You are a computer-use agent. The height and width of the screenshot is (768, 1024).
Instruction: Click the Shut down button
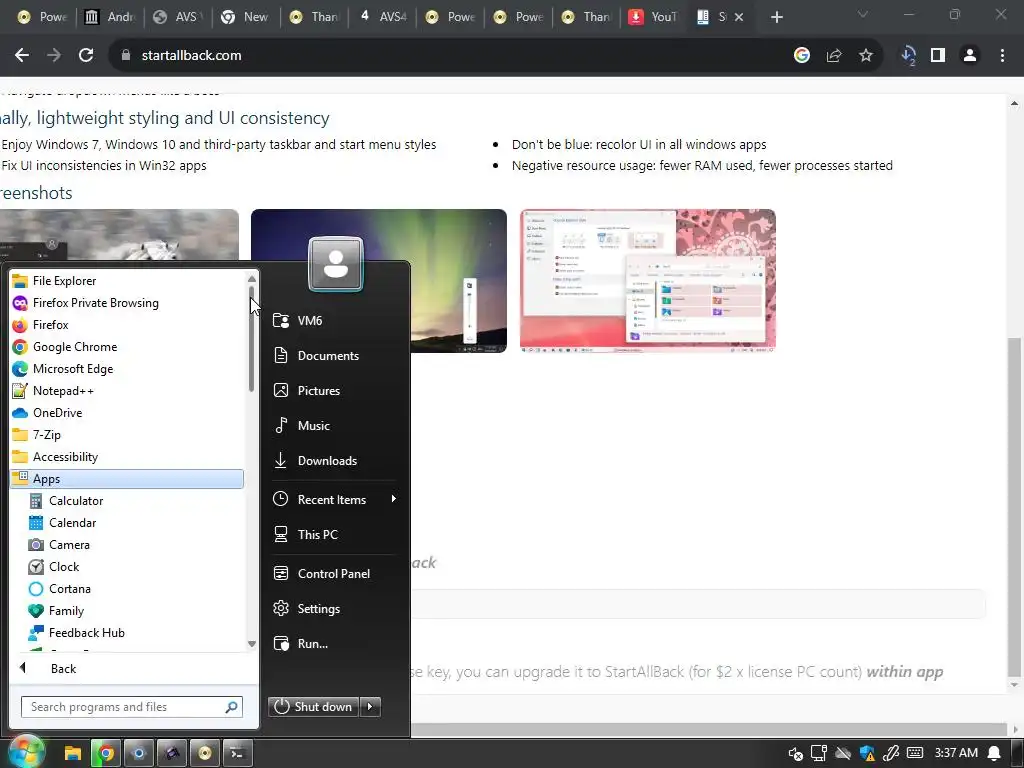click(313, 707)
